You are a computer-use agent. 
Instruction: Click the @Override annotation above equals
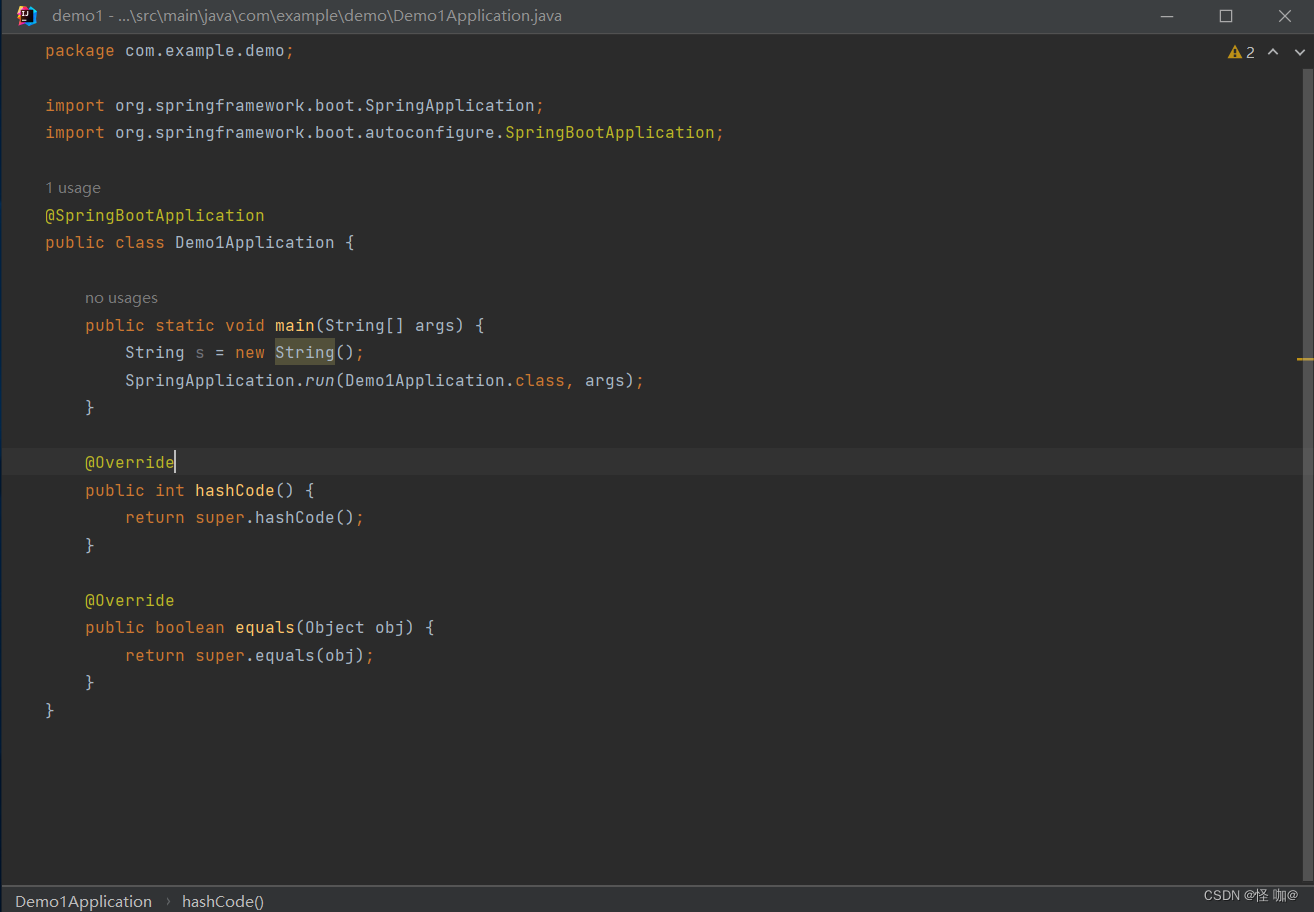point(130,600)
